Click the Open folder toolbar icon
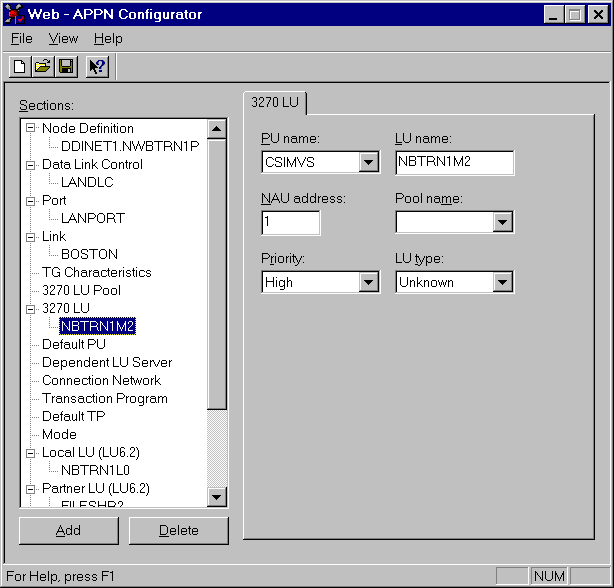This screenshot has height=588, width=614. 42,67
